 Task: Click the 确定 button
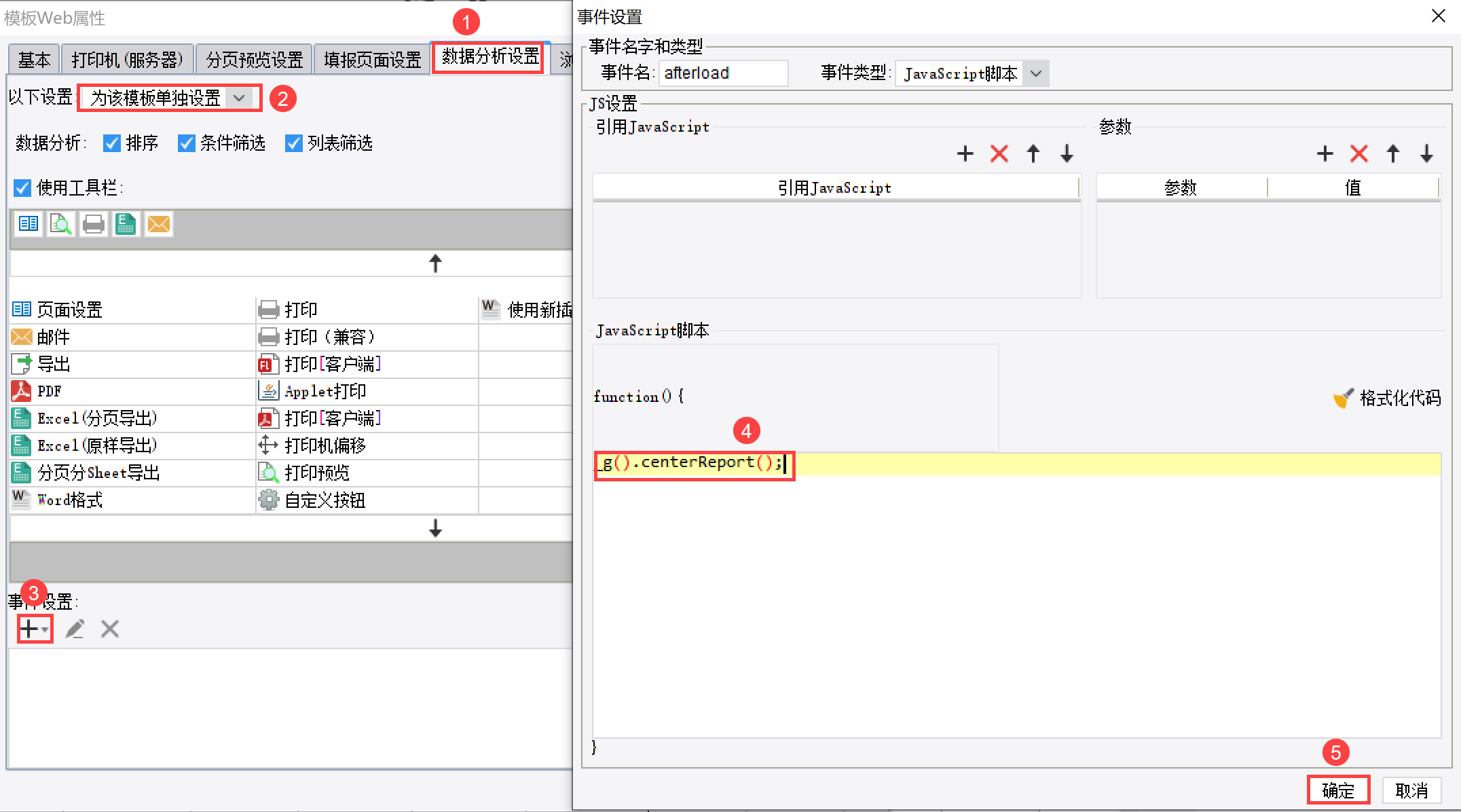[x=1338, y=790]
